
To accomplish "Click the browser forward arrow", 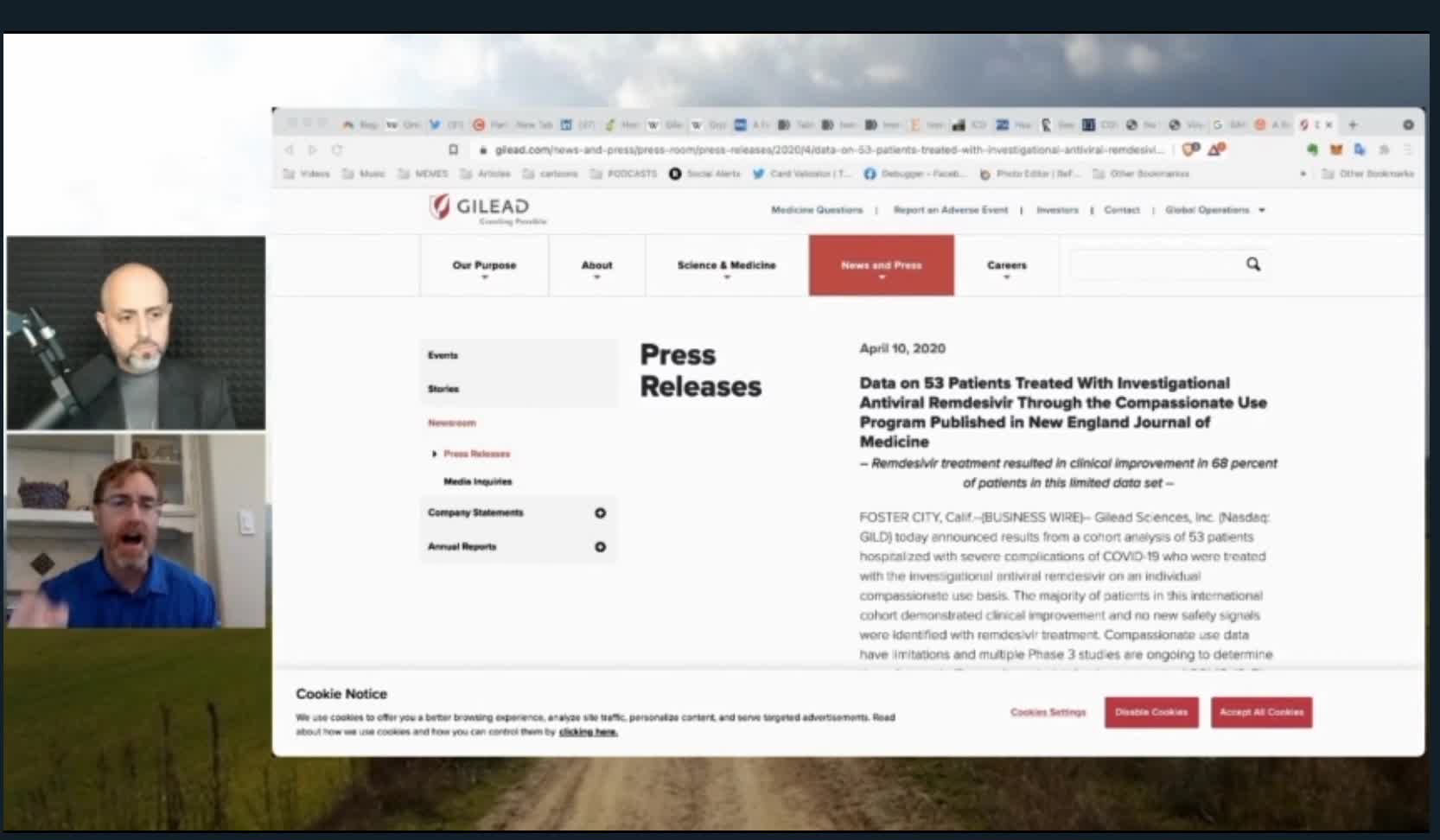I will pos(313,150).
